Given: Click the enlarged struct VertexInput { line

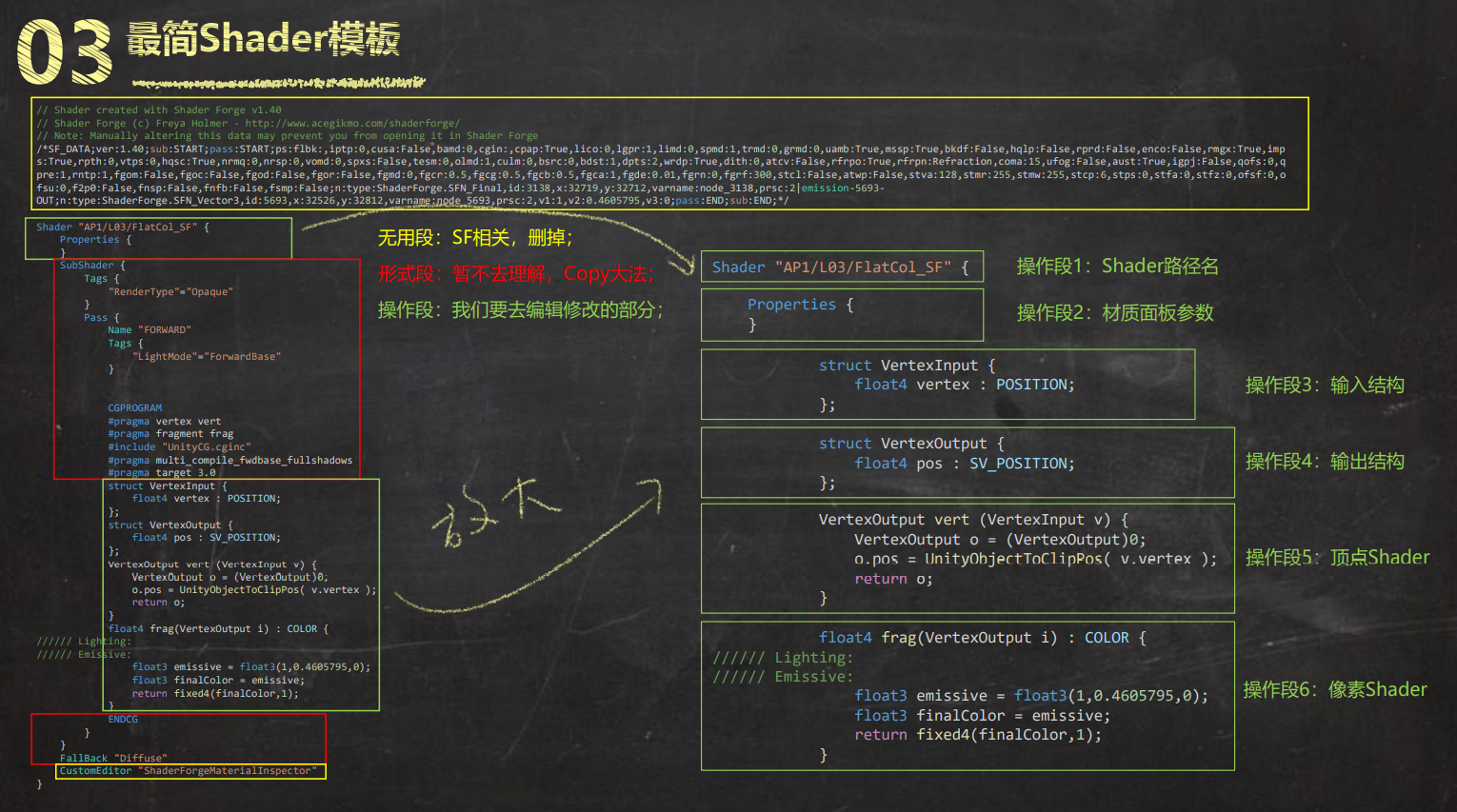Looking at the screenshot, I should pyautogui.click(x=907, y=366).
